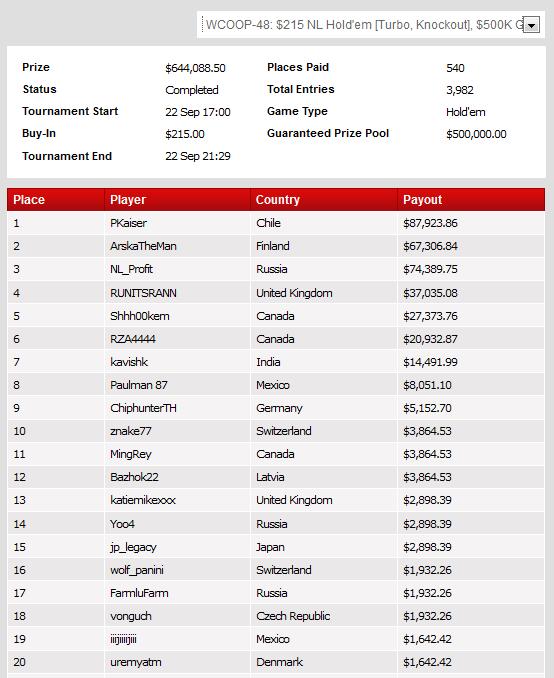Click the RZA4444 player name
This screenshot has width=554, height=678.
coord(133,339)
